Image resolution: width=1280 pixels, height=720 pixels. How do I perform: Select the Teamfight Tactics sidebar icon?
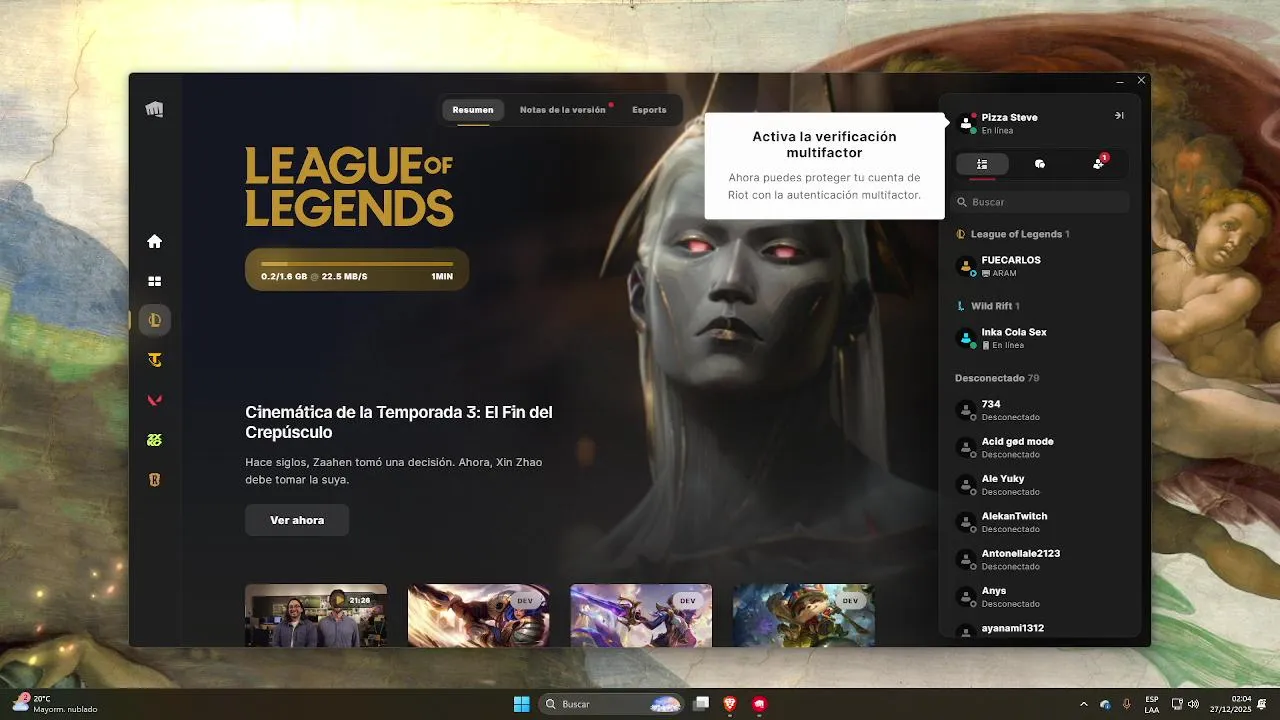154,360
